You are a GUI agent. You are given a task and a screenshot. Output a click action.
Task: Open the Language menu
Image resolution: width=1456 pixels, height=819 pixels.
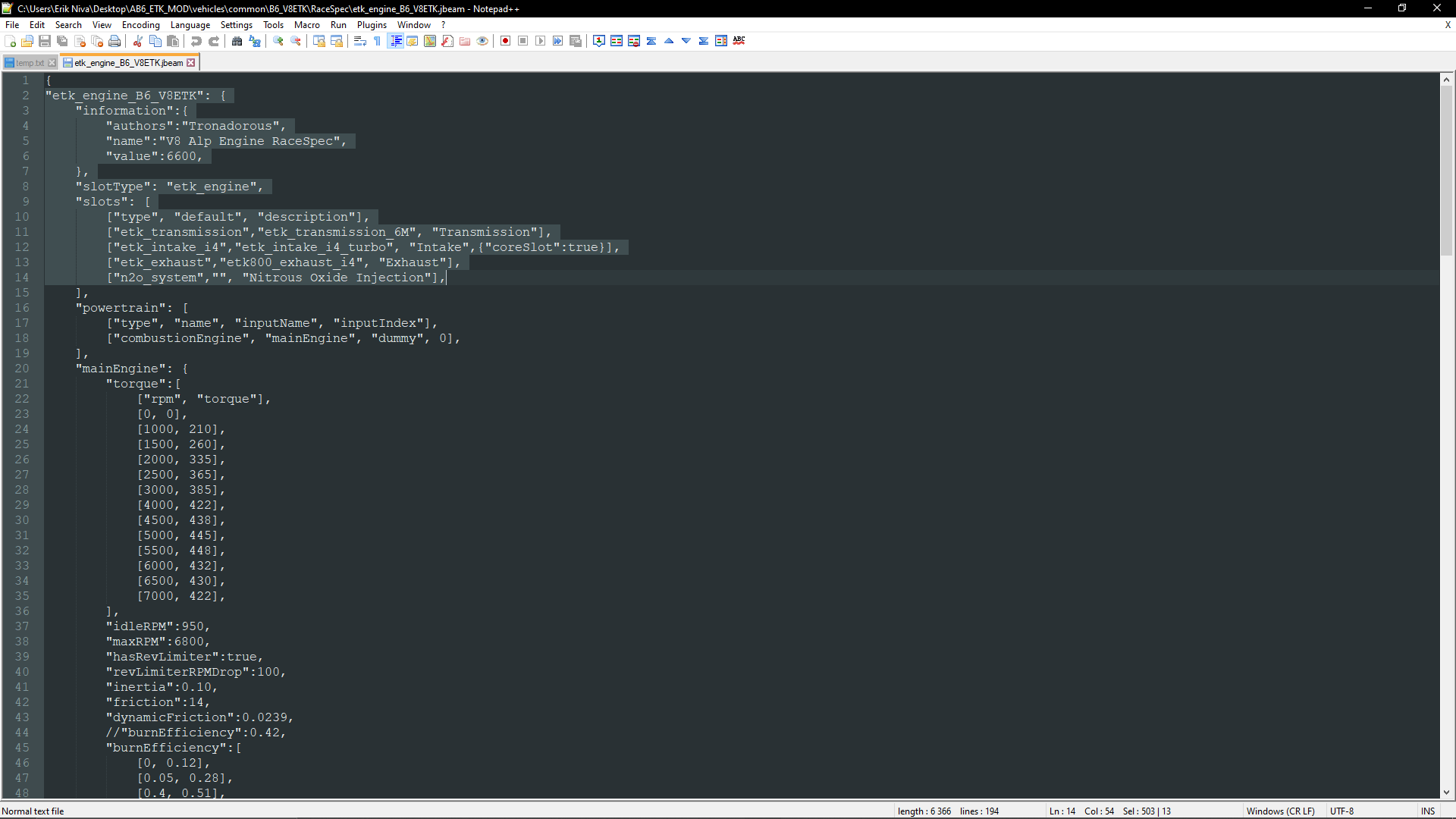[190, 25]
